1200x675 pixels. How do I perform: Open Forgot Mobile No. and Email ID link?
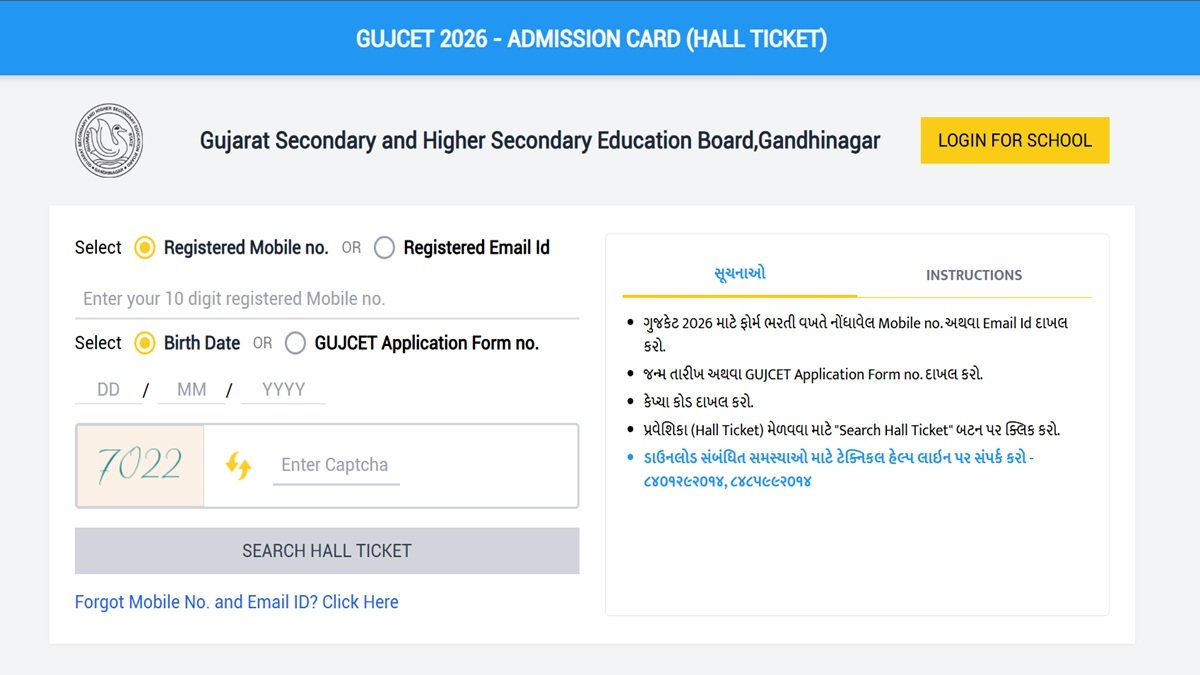tap(236, 601)
